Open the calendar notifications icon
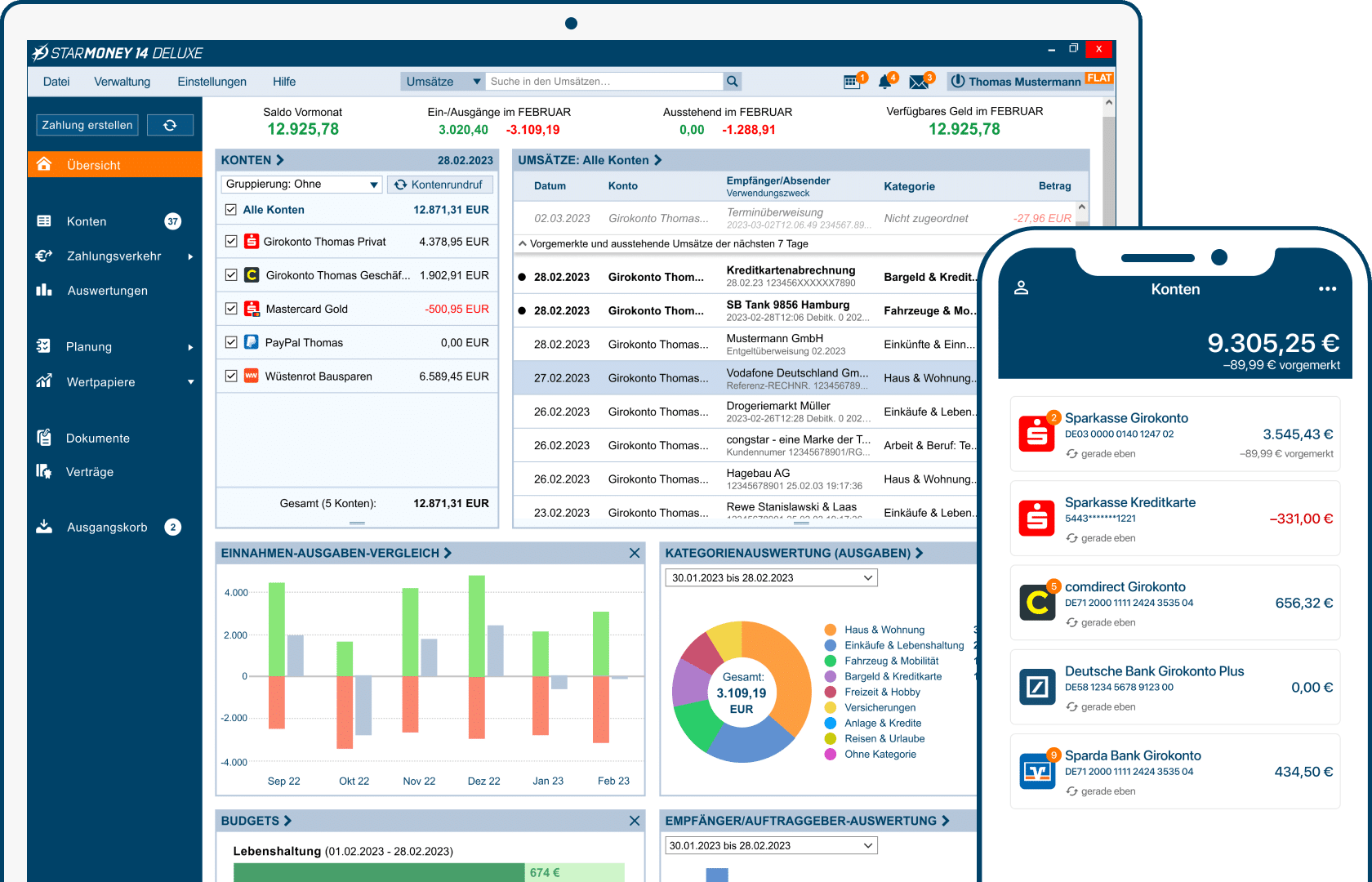Screen dimensions: 1372x882 851,82
